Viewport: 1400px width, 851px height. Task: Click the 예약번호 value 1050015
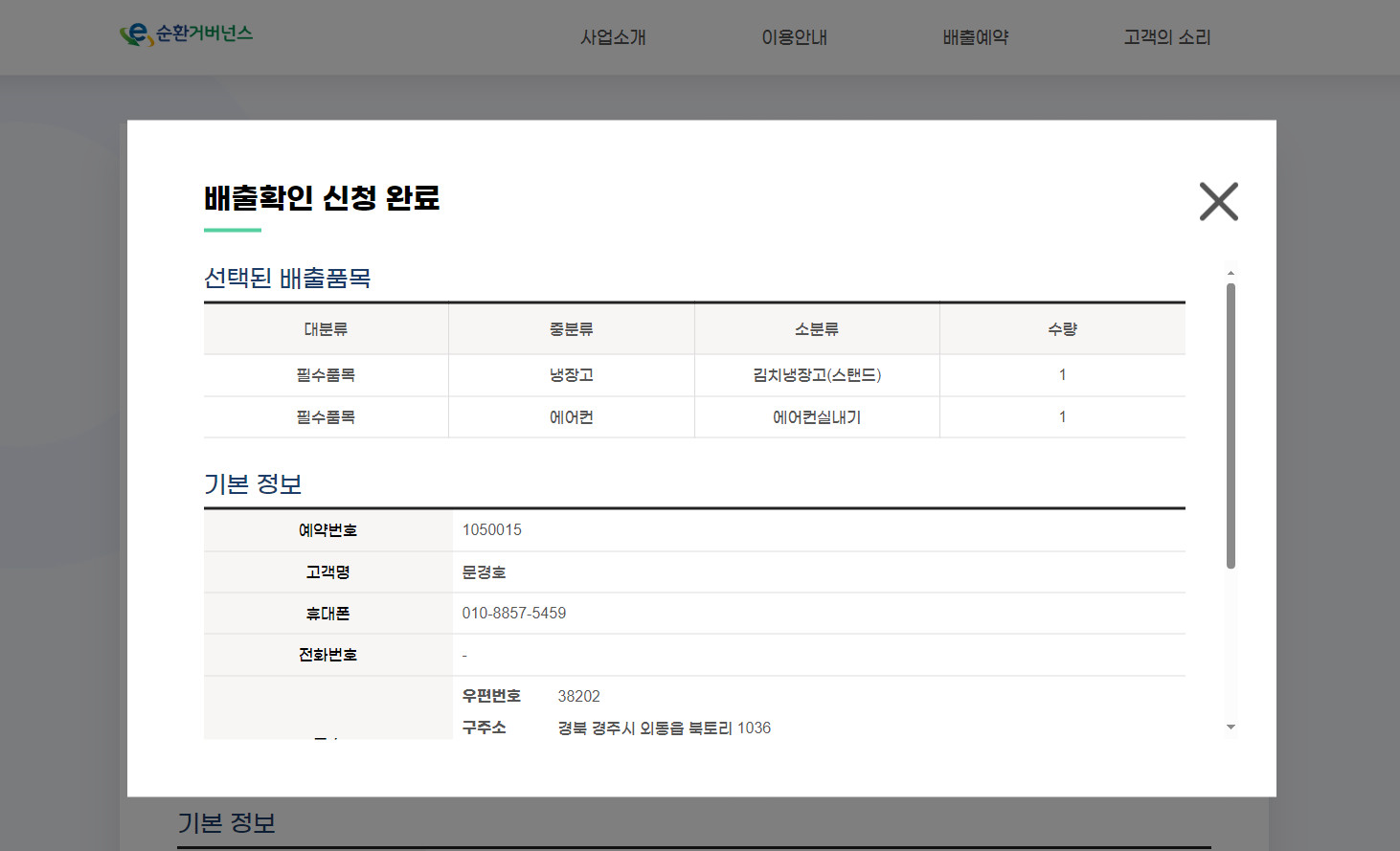tap(492, 530)
